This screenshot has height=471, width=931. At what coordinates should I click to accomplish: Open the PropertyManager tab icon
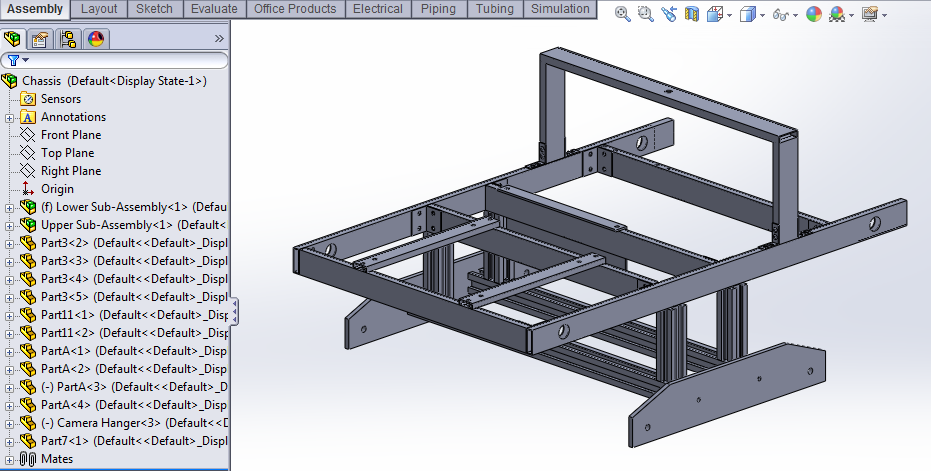point(40,39)
